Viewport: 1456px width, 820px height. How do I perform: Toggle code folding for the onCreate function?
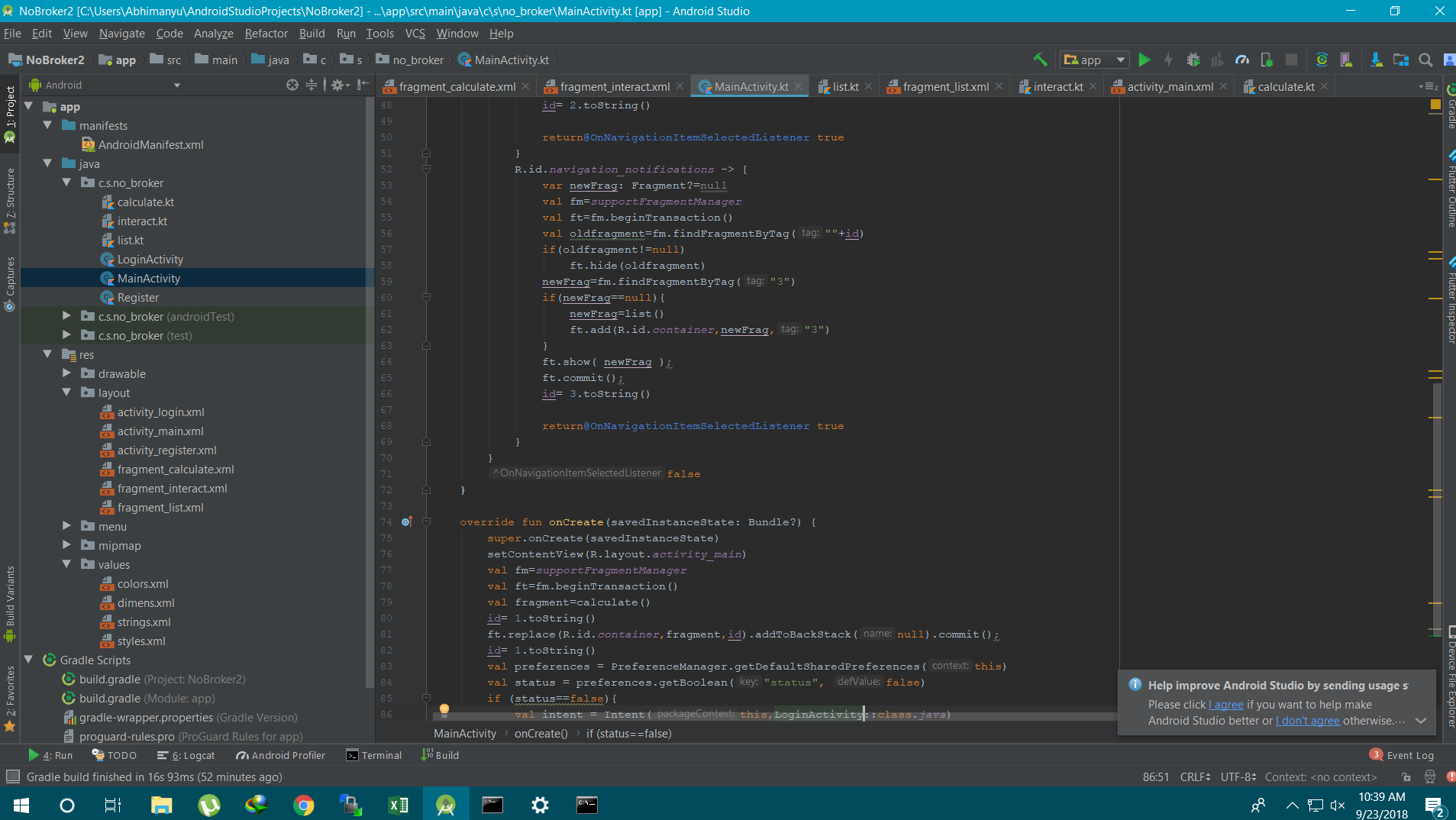(426, 522)
